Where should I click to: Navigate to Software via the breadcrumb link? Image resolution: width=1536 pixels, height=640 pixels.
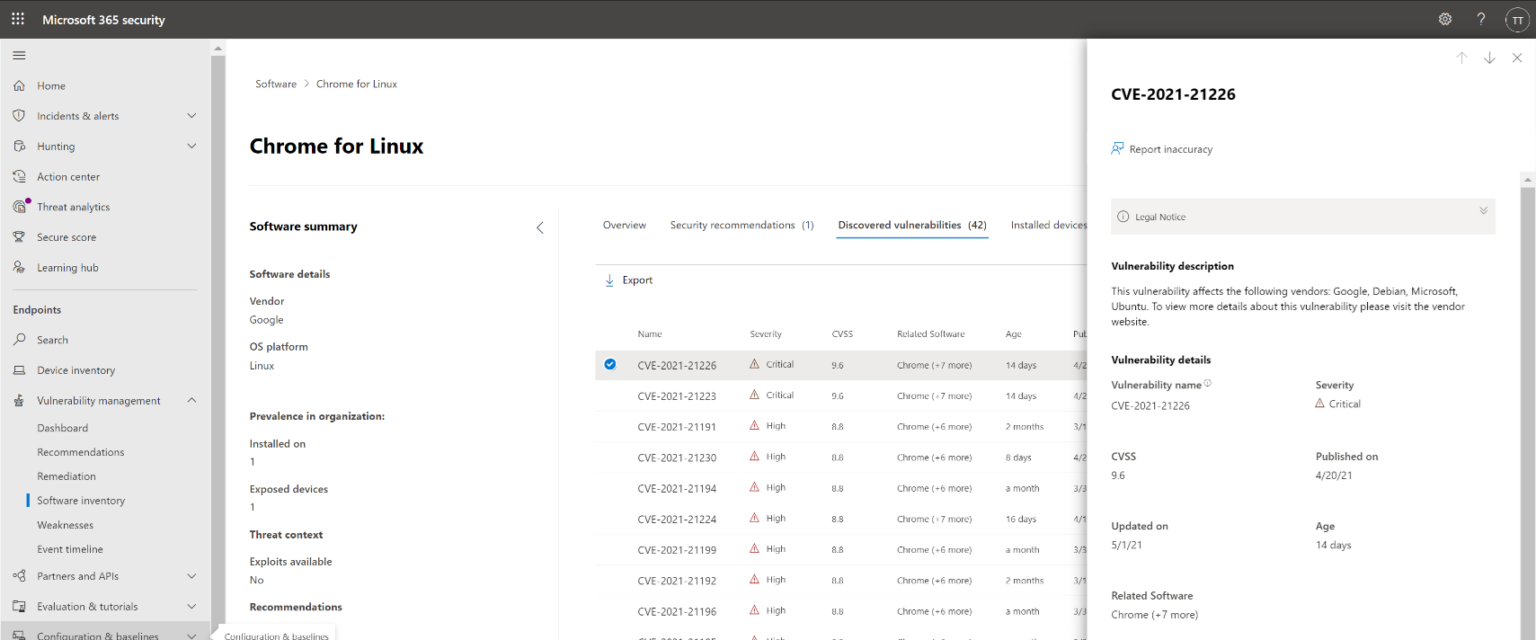point(276,84)
